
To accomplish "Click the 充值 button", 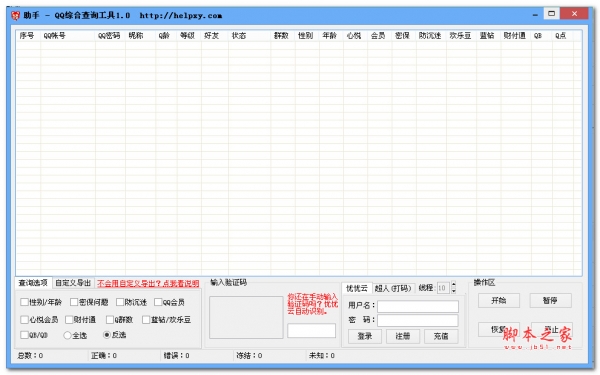I will [441, 336].
